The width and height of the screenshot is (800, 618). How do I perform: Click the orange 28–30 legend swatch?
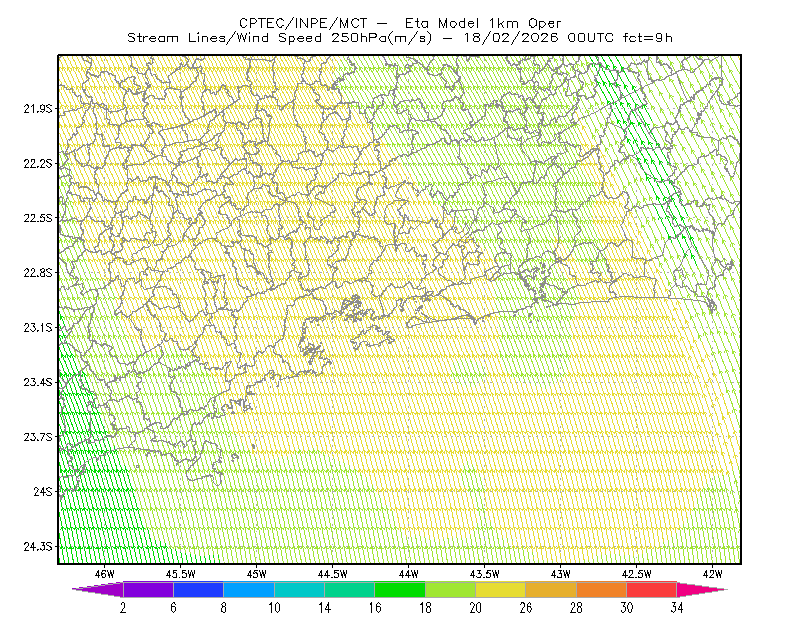[x=601, y=589]
